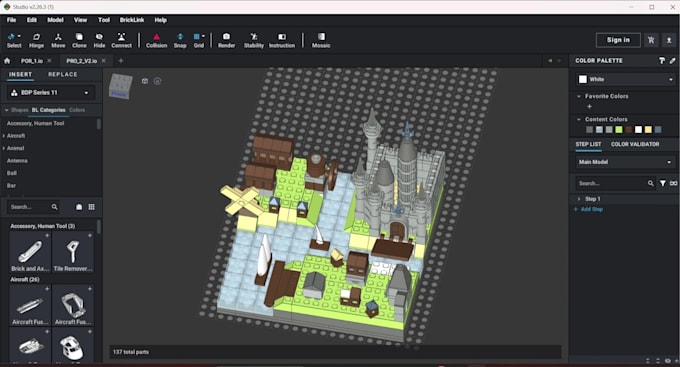Click the circular reset view icon
This screenshot has width=680, height=367.
157,81
